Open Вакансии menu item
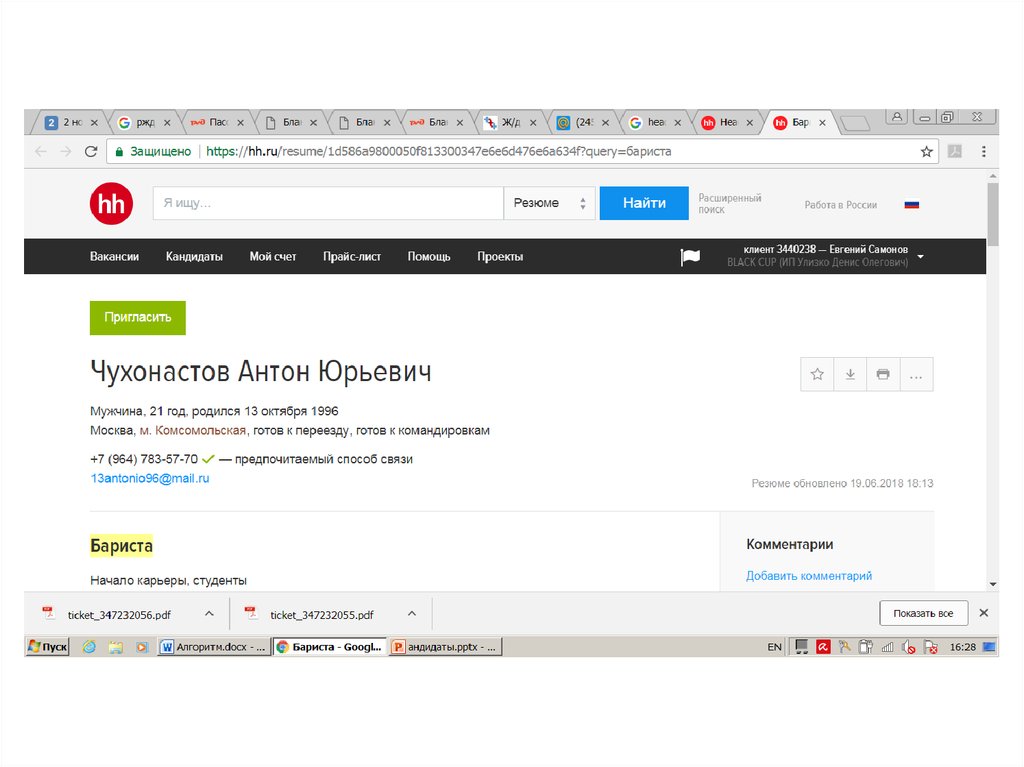Viewport: 1024px width, 767px height. (114, 257)
